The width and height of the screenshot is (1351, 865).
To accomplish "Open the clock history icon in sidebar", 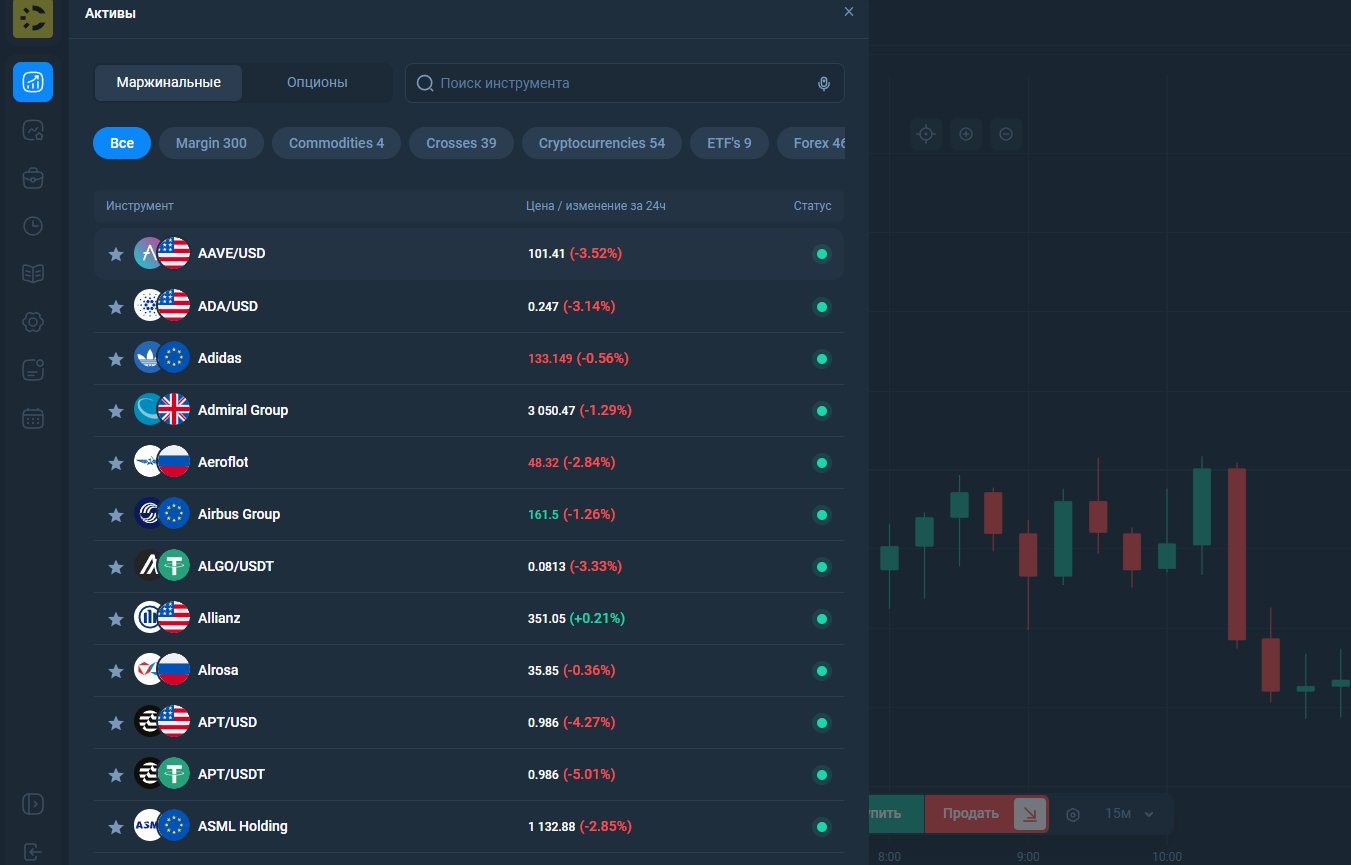I will 33,226.
